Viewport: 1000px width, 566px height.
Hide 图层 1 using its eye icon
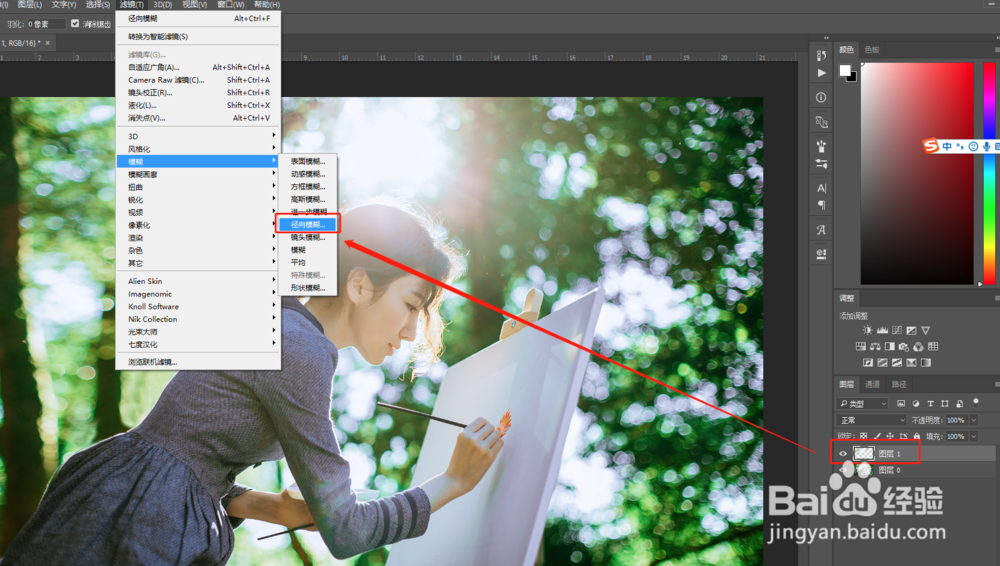coord(843,454)
